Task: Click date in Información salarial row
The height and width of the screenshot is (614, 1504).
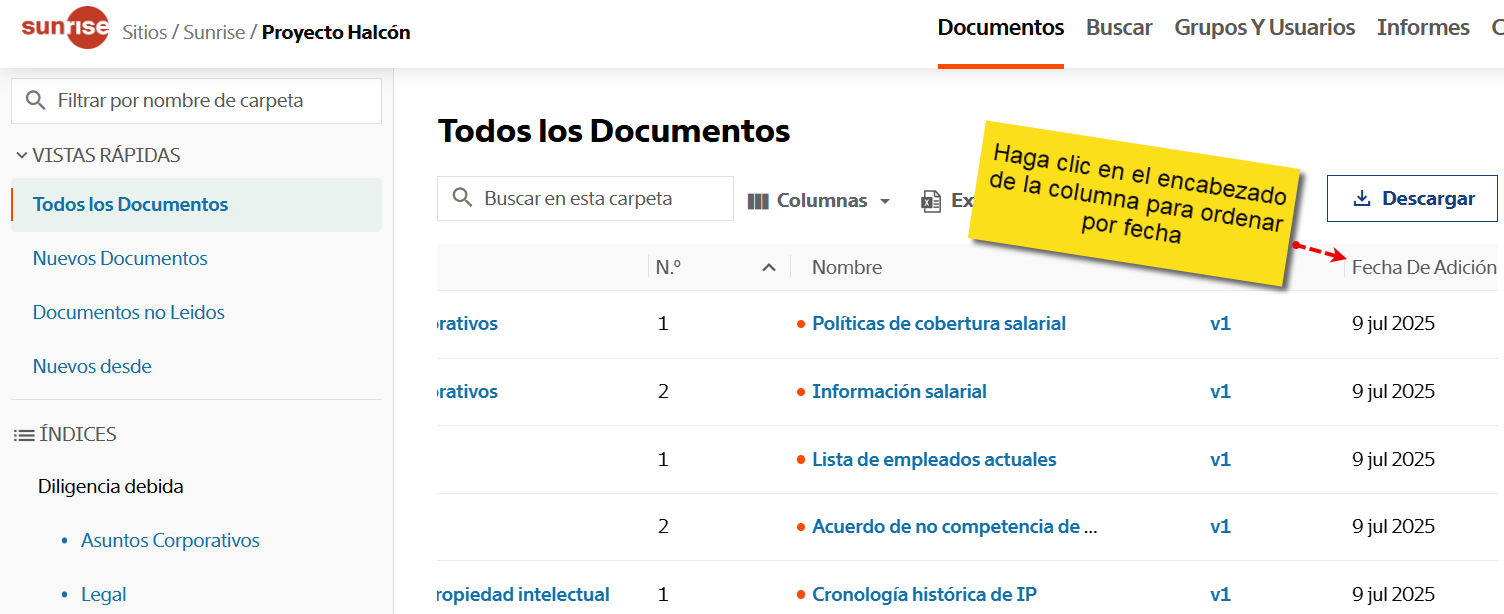Action: tap(1393, 392)
